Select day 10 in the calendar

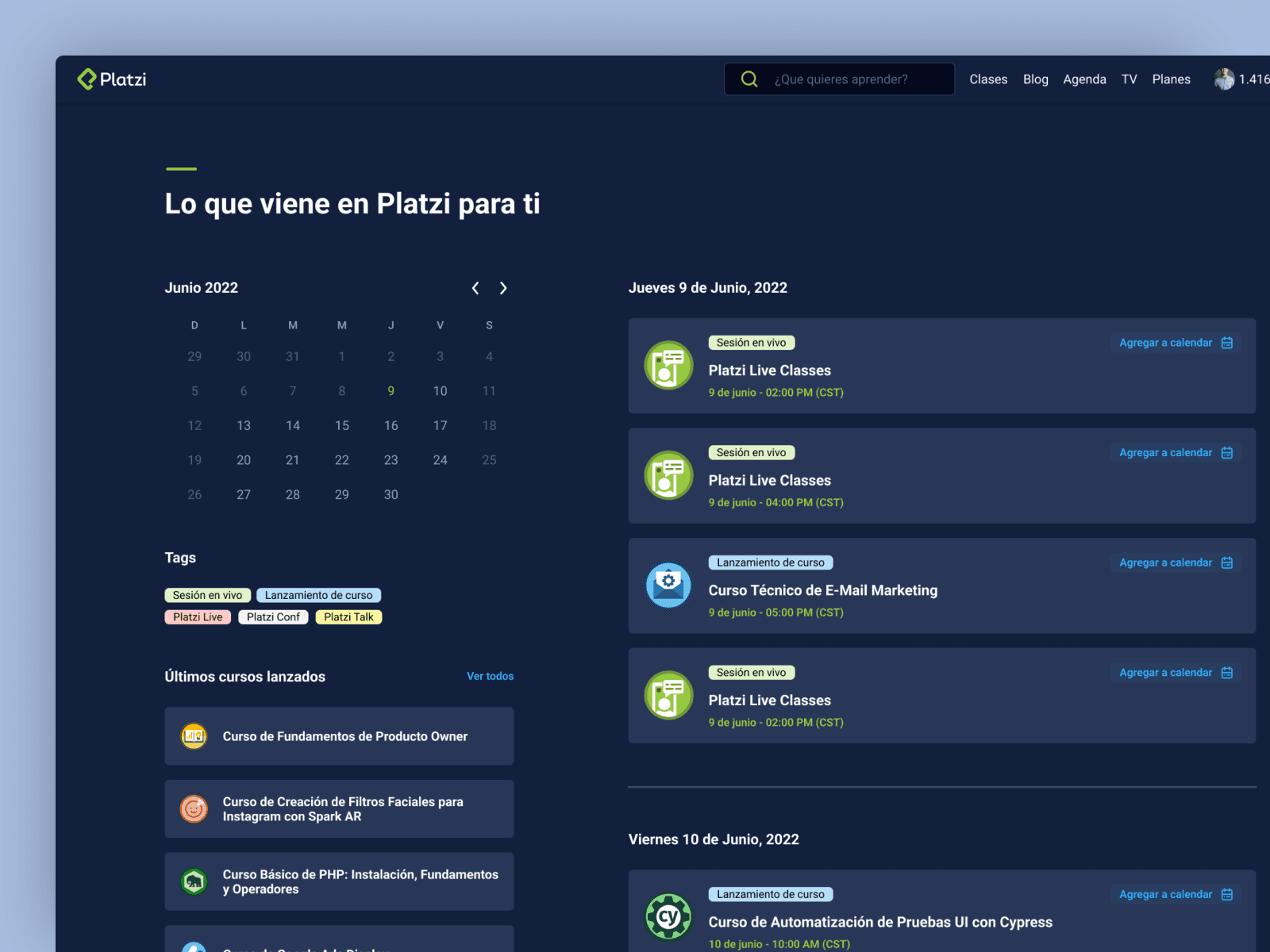(441, 391)
